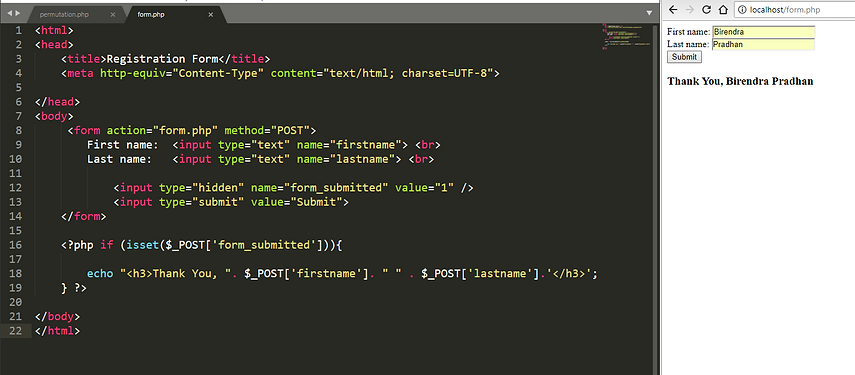Click the closing </form> tag on line 14
Screen dimensions: 855x375
83,216
